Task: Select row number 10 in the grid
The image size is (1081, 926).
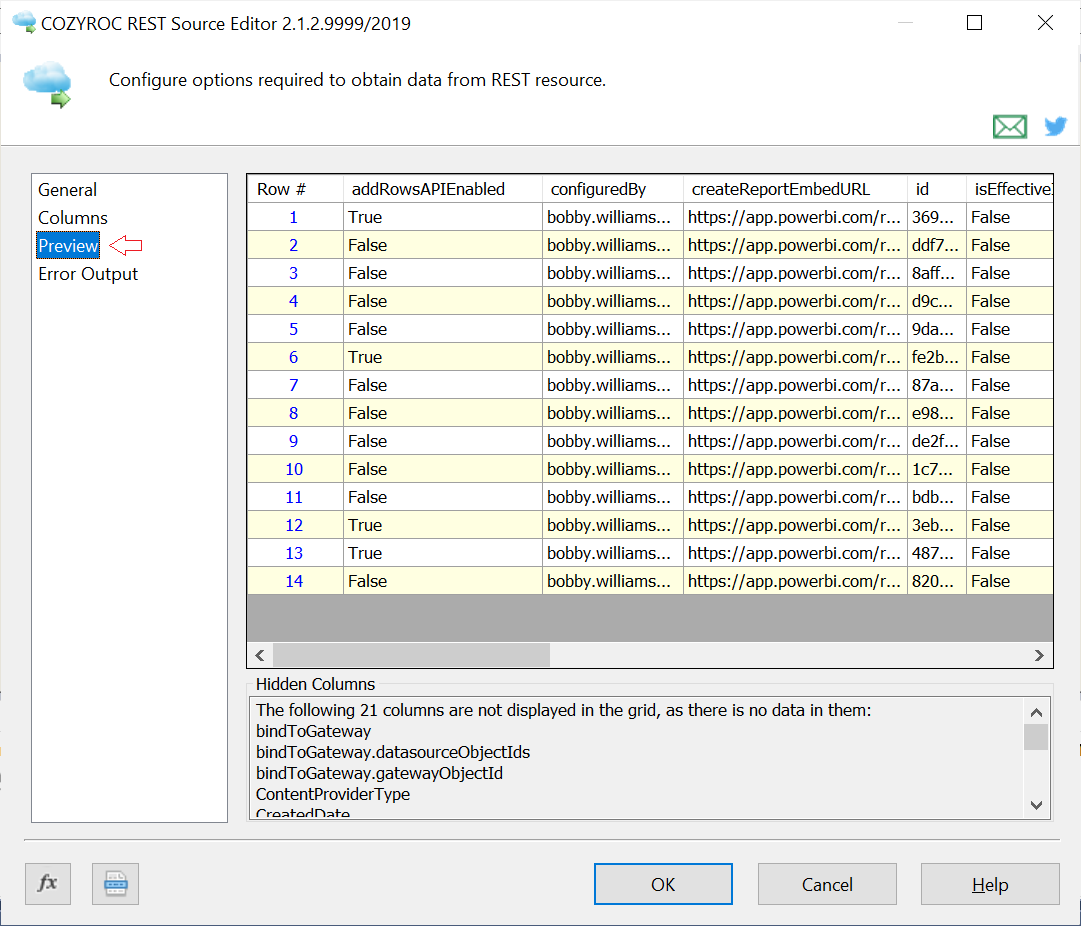Action: [294, 469]
